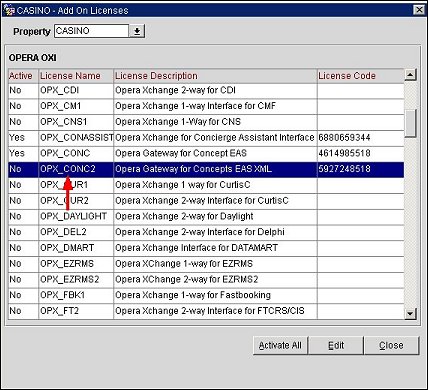Click the Close button at bottom
Viewport: 428px width, 390px height.
coord(391,345)
